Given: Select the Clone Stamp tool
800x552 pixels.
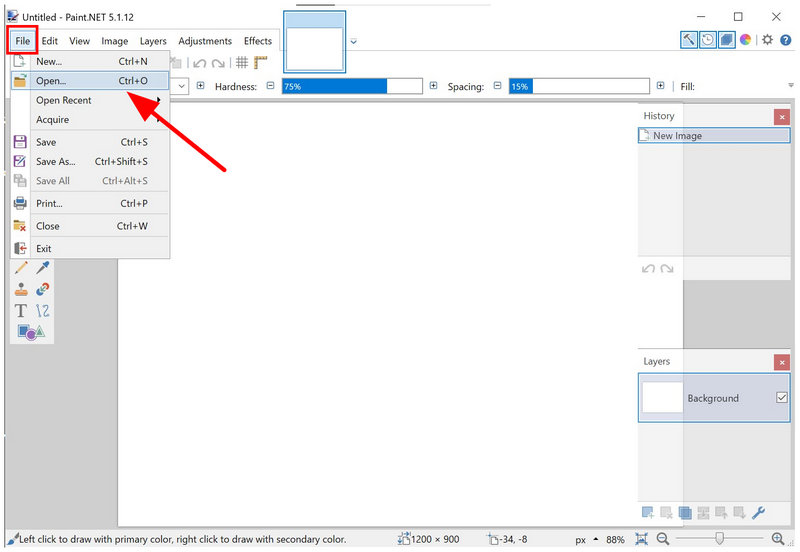Looking at the screenshot, I should pos(21,289).
